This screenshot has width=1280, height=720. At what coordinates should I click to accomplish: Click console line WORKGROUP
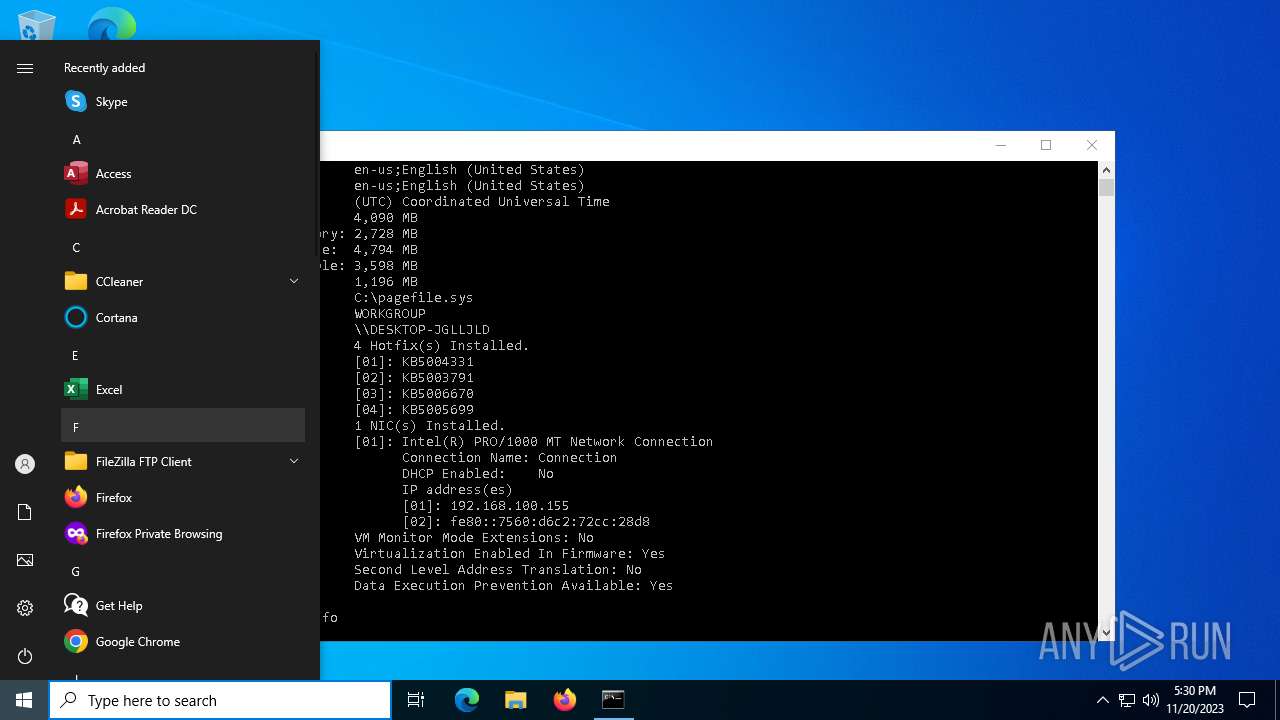click(390, 314)
